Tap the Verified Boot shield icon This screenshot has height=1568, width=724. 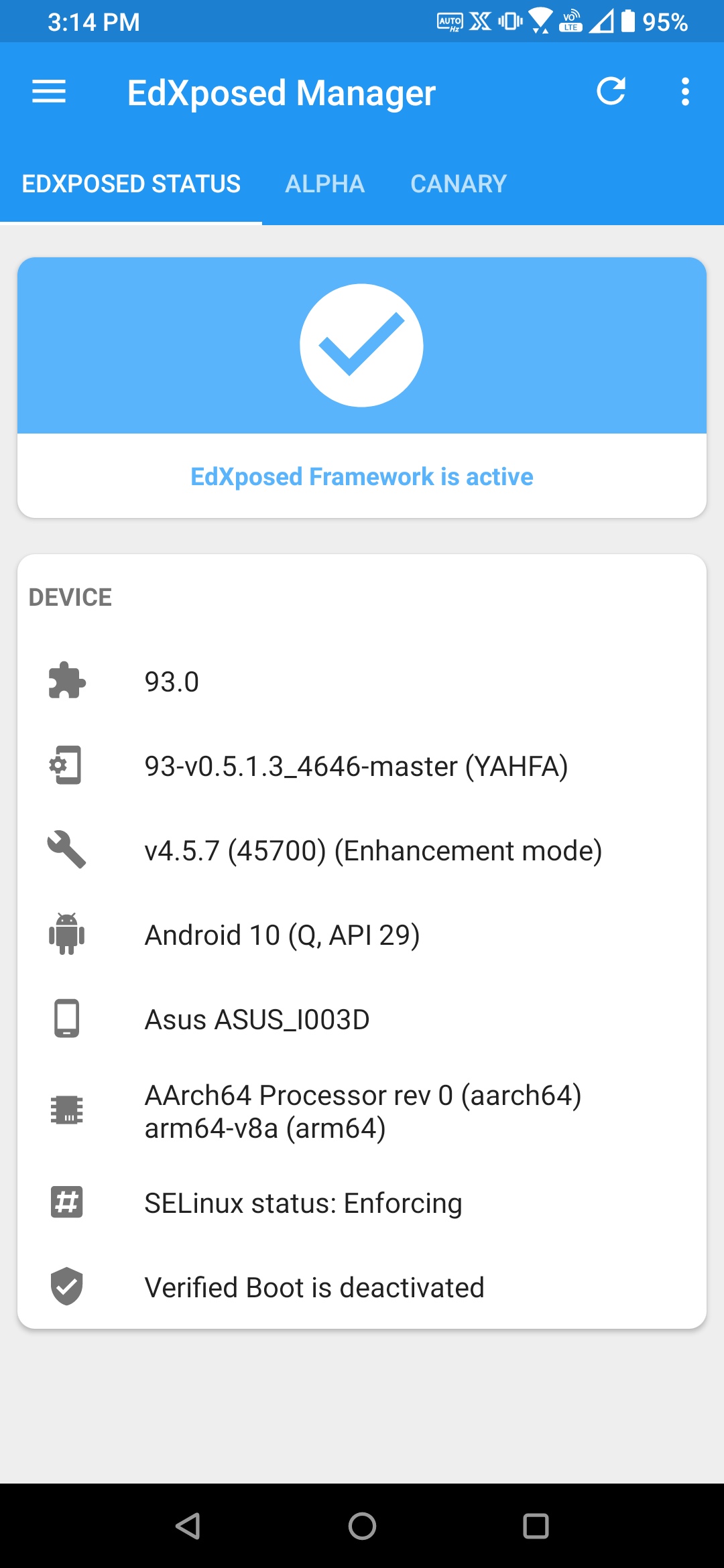point(66,1287)
